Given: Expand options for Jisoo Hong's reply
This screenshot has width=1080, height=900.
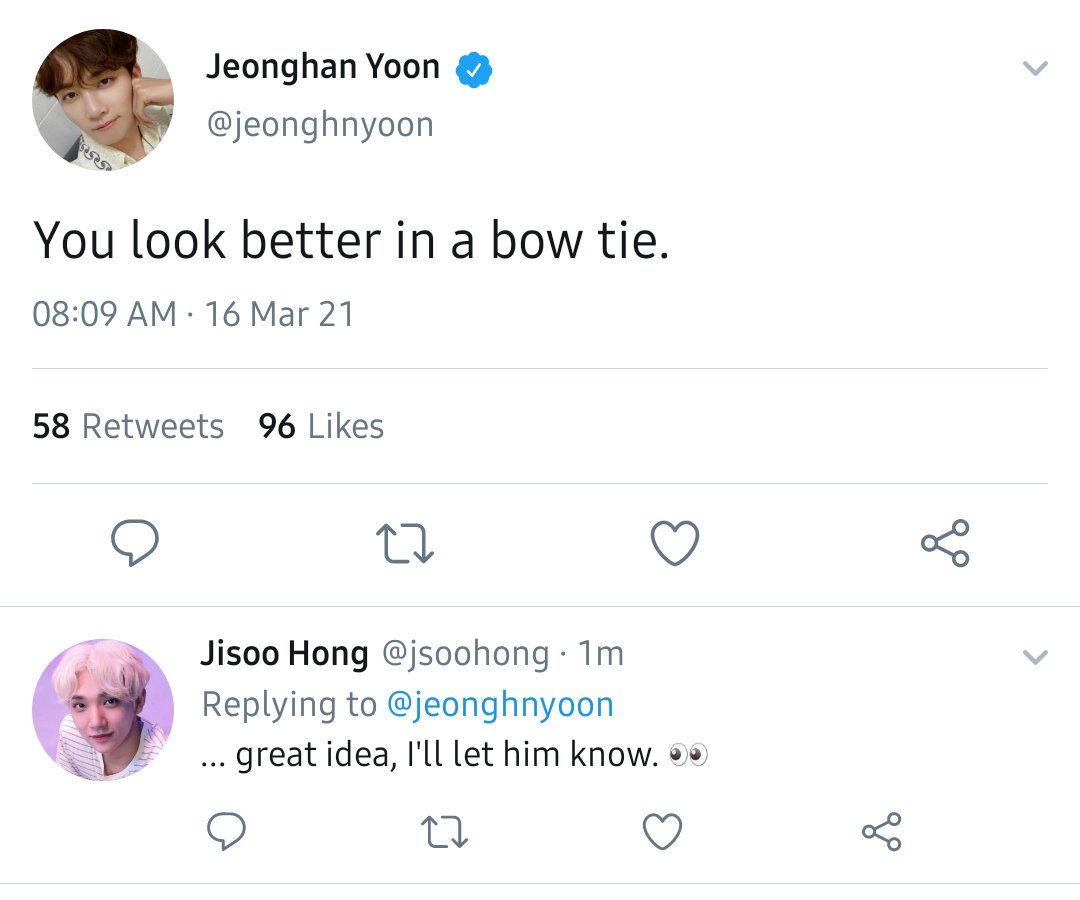Looking at the screenshot, I should point(1035,657).
